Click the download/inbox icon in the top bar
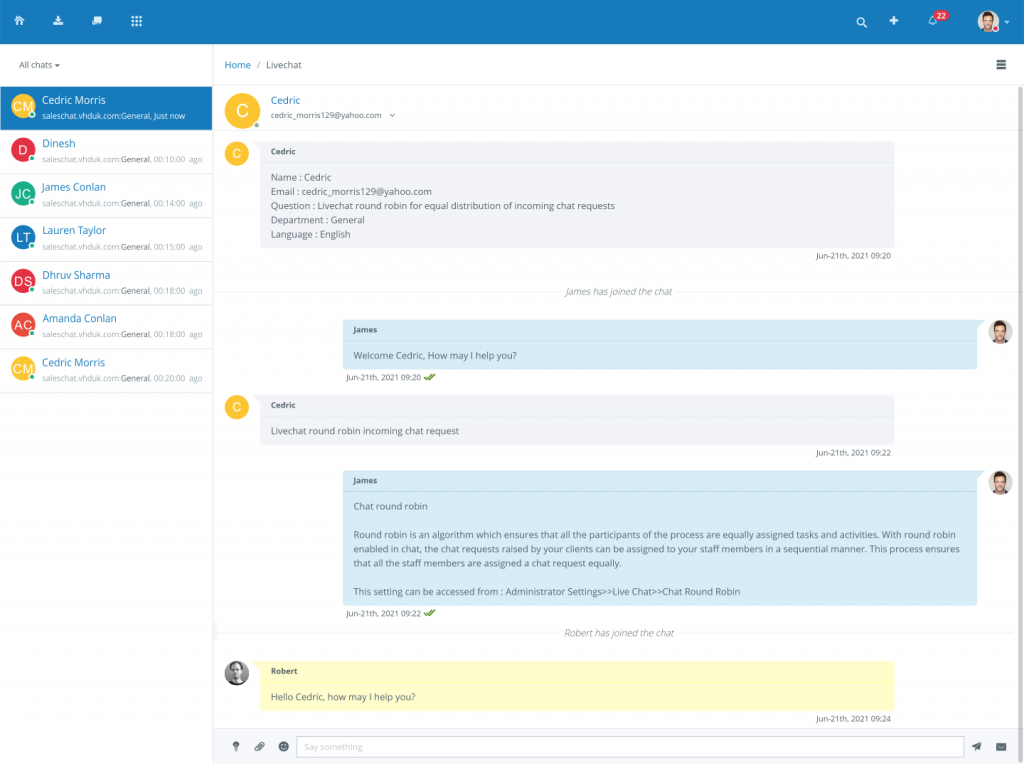 (x=58, y=20)
